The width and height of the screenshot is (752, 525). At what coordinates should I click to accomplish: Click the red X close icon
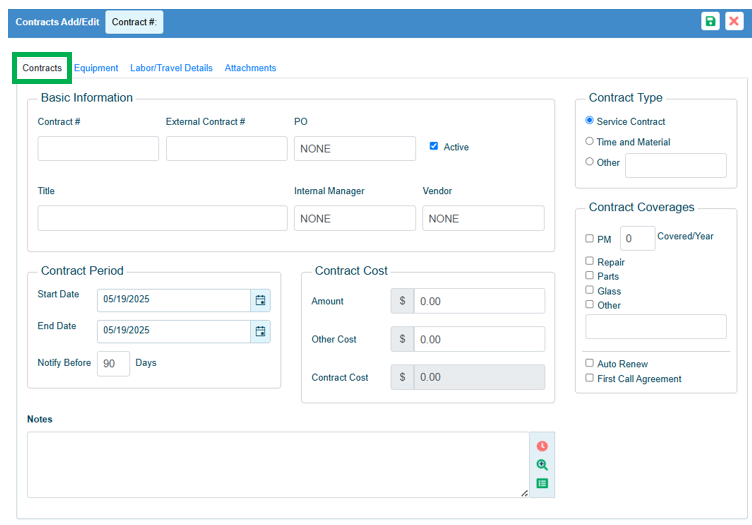734,22
